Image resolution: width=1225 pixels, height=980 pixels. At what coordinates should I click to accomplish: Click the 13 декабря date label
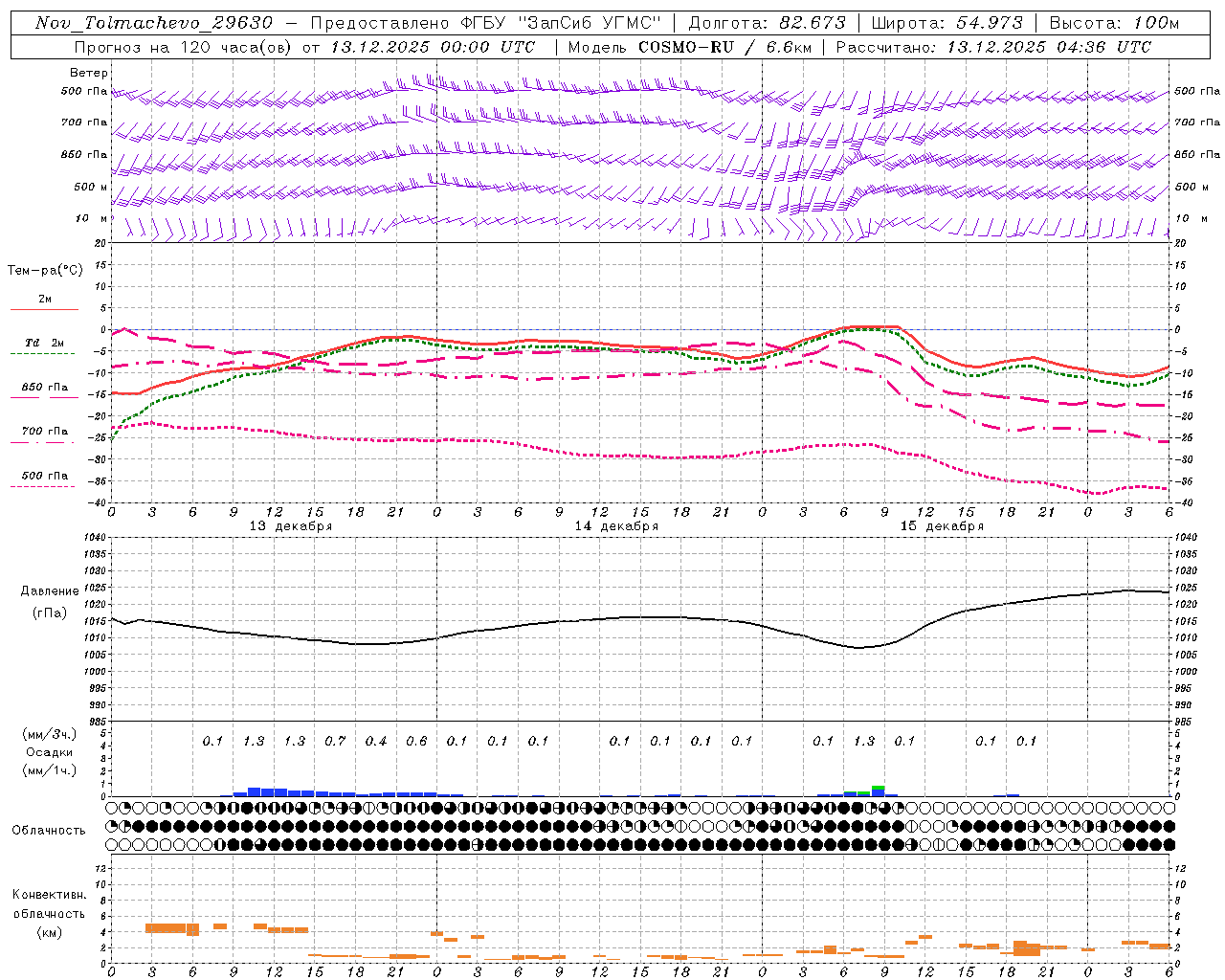click(x=291, y=526)
